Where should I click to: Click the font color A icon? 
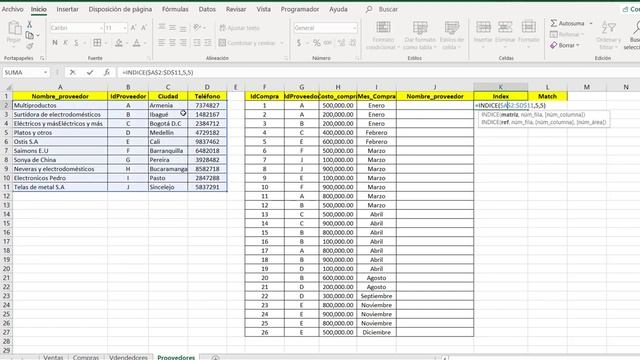pos(137,42)
